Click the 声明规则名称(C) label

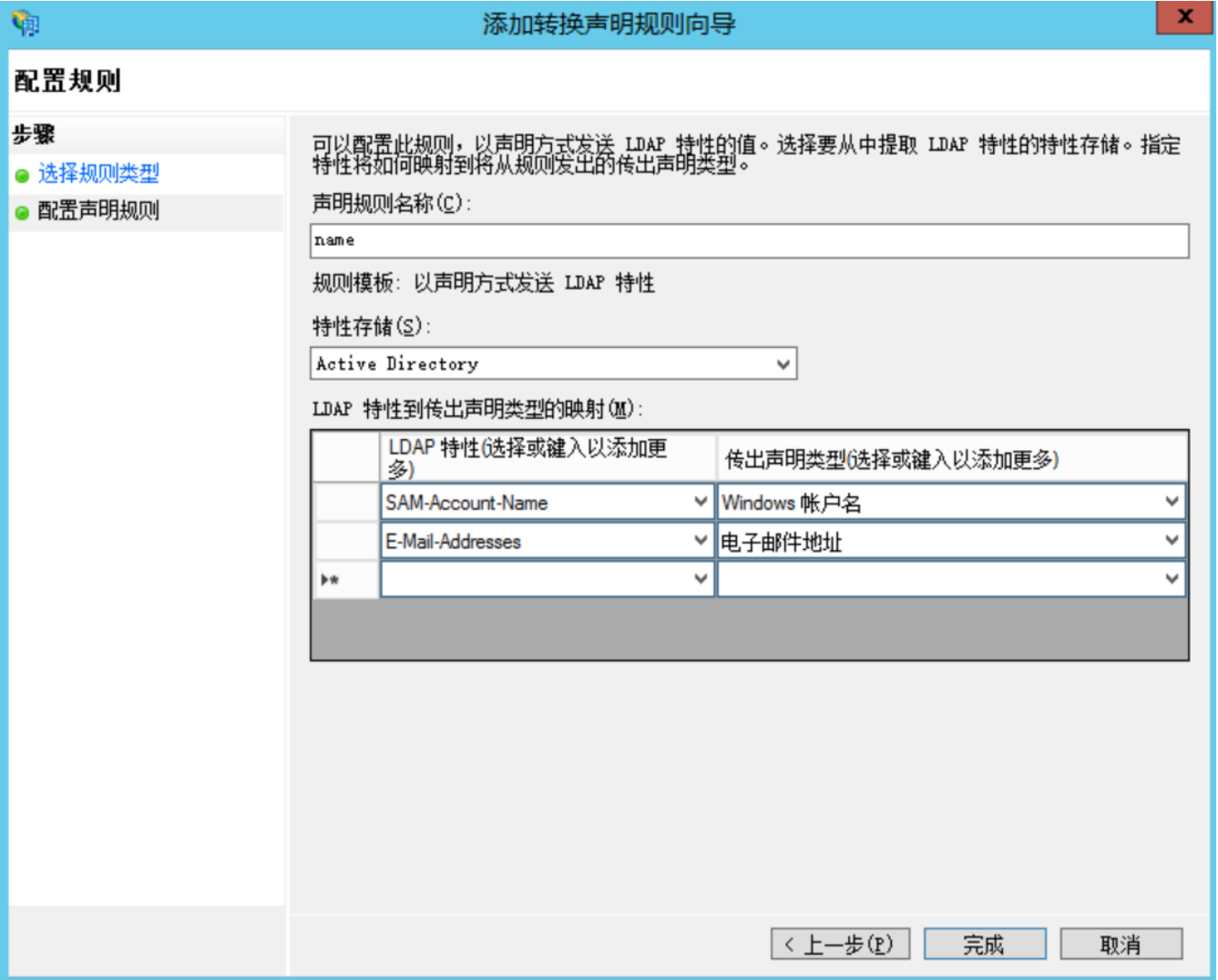392,203
